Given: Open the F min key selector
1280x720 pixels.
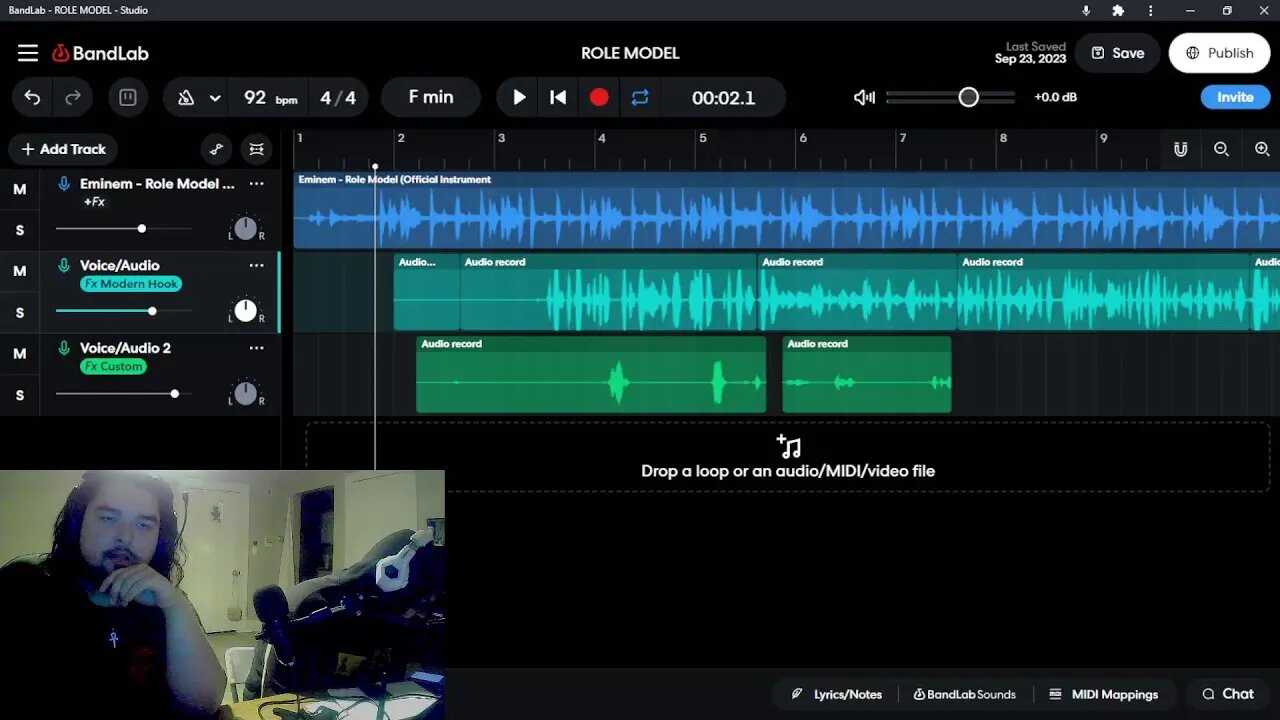Looking at the screenshot, I should pos(431,97).
